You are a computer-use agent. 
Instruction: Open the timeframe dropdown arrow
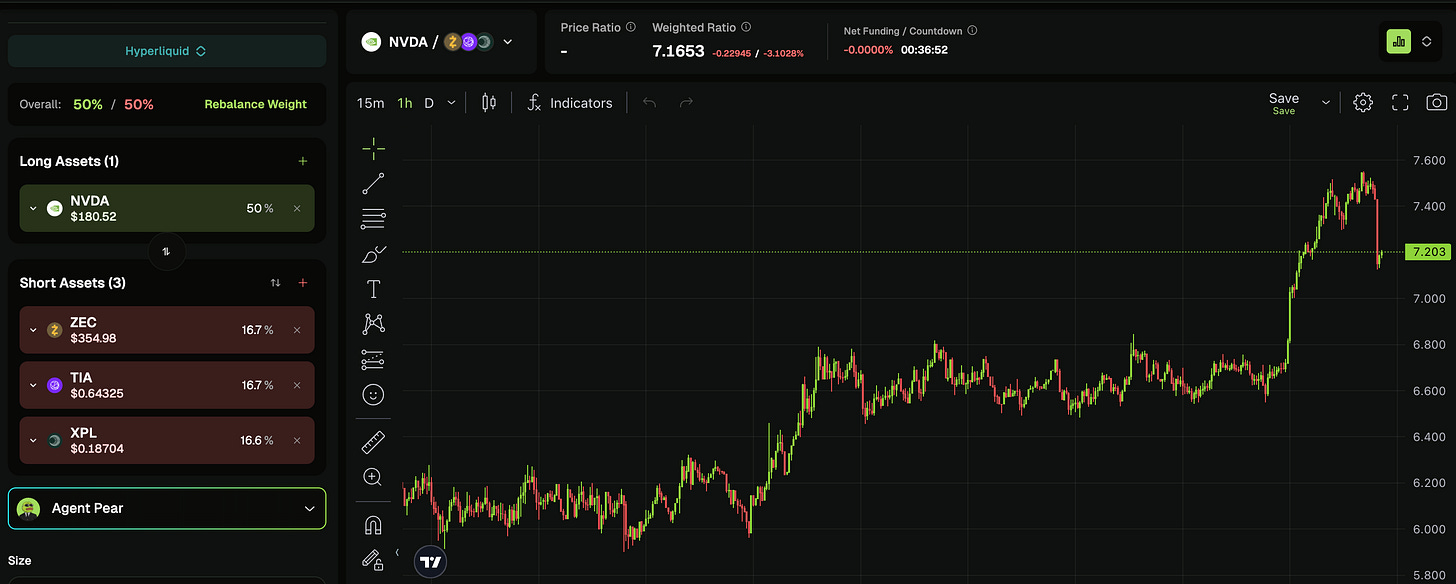pyautogui.click(x=452, y=103)
